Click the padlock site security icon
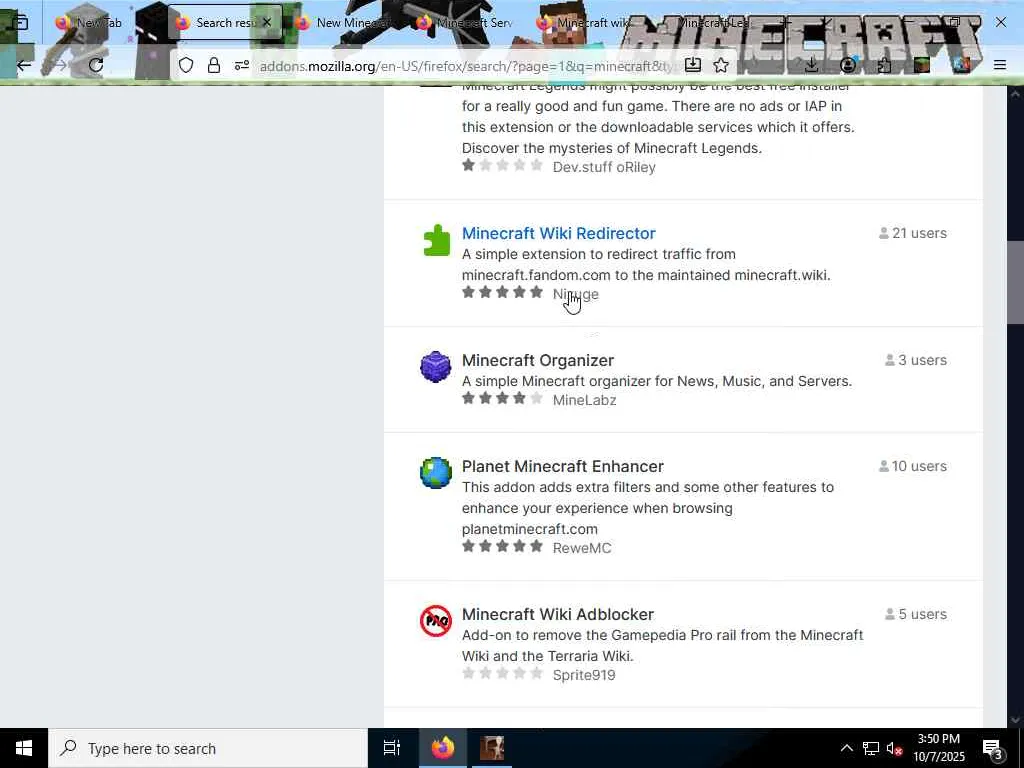 point(214,65)
